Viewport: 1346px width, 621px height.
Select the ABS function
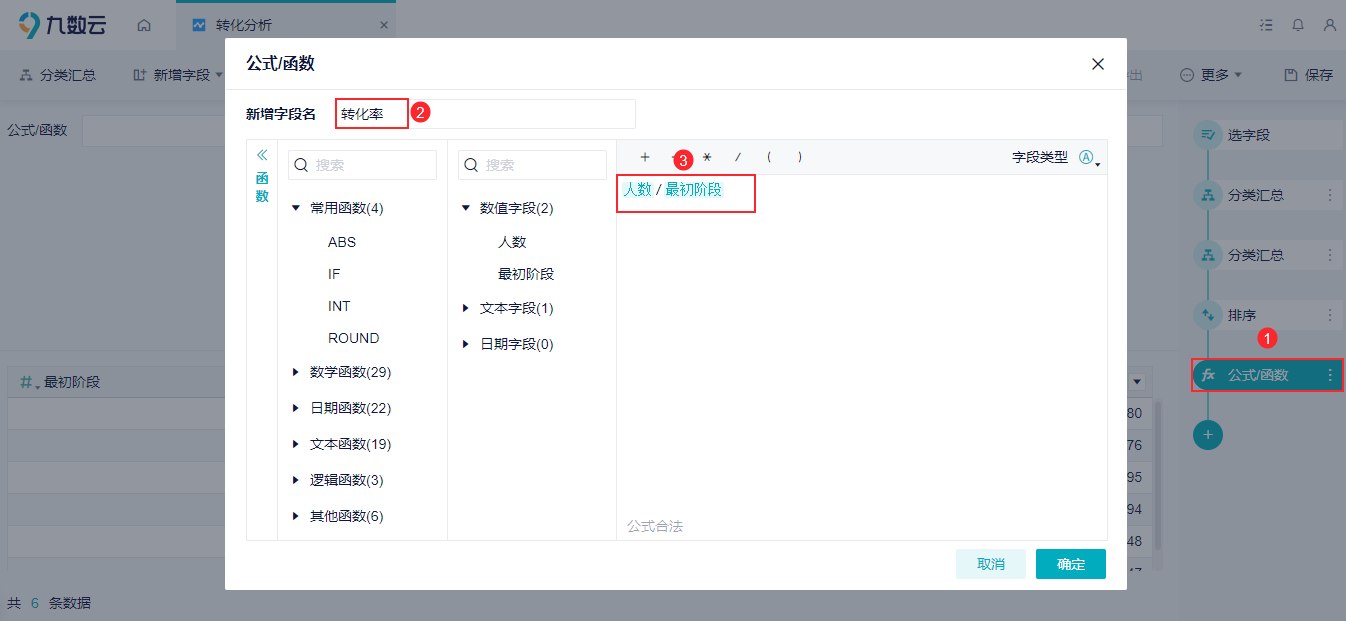342,242
